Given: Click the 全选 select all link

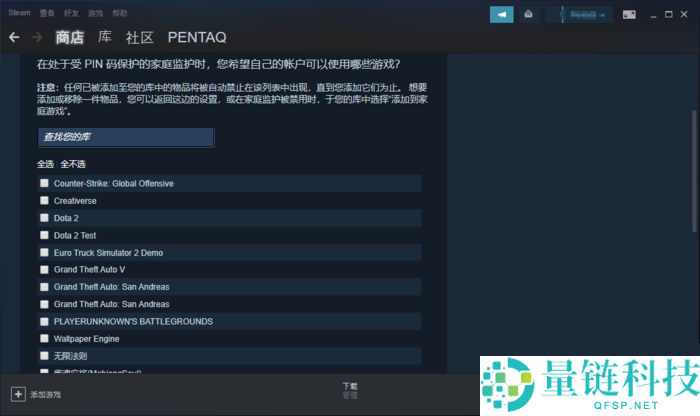Looking at the screenshot, I should (45, 163).
